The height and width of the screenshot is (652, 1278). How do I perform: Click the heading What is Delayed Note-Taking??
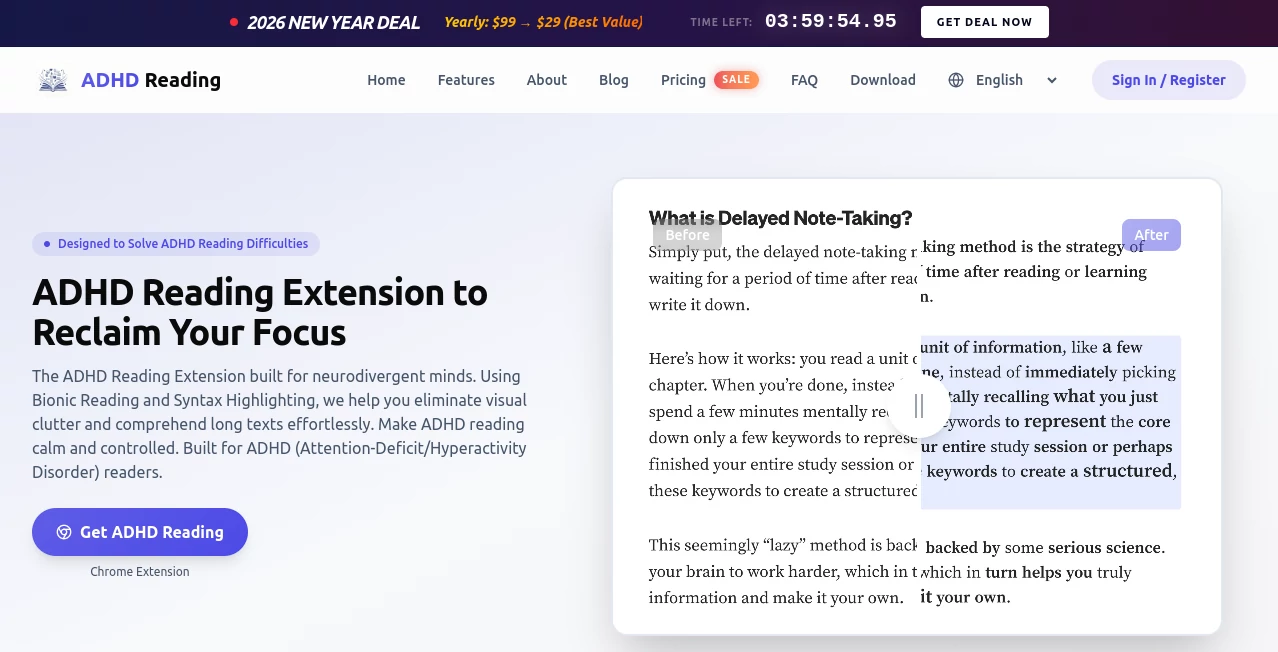(780, 218)
